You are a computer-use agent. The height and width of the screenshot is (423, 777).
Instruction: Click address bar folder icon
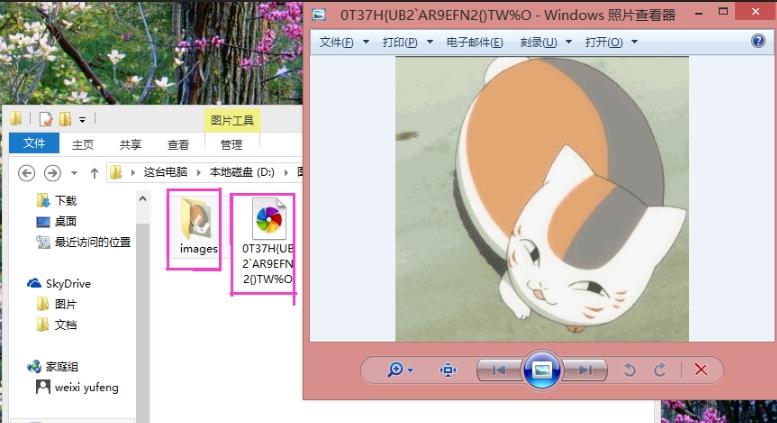pos(116,172)
